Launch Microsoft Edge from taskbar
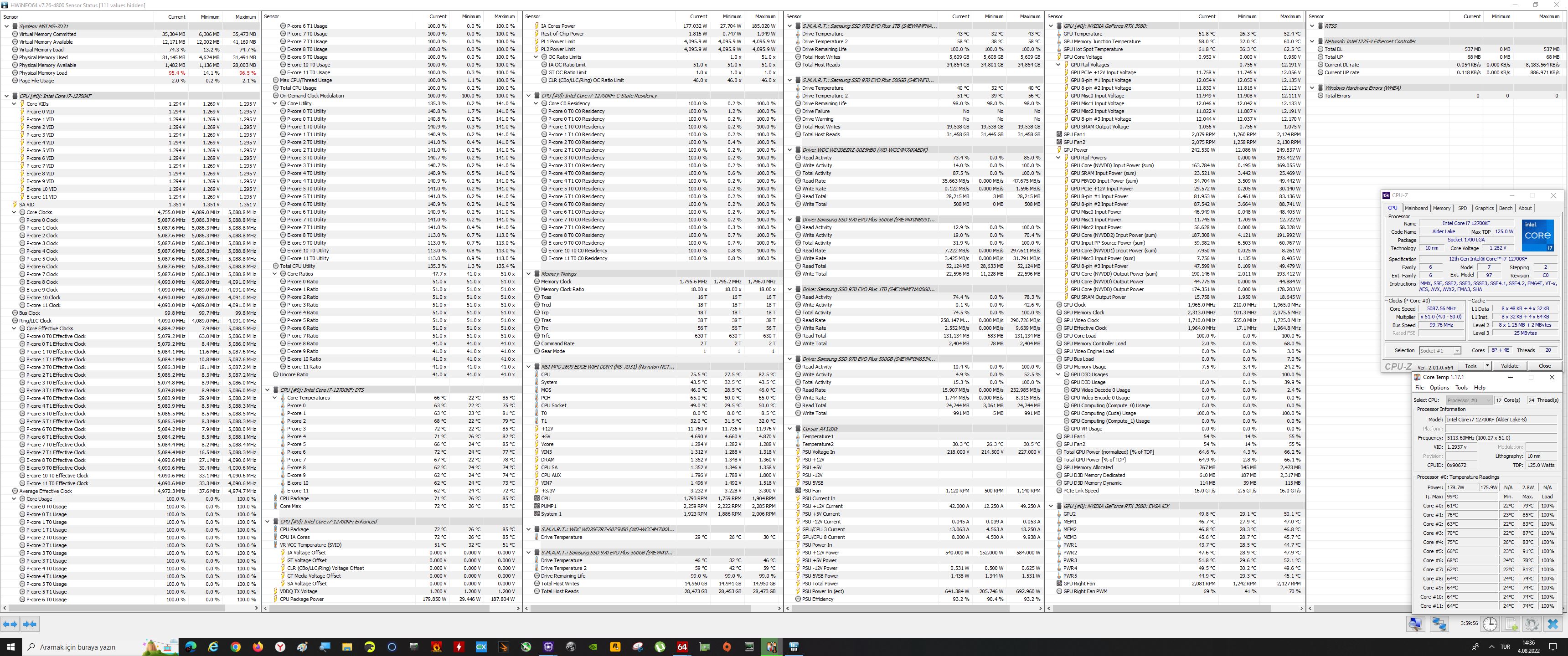Screen dimensions: 1568x656 tap(191, 647)
